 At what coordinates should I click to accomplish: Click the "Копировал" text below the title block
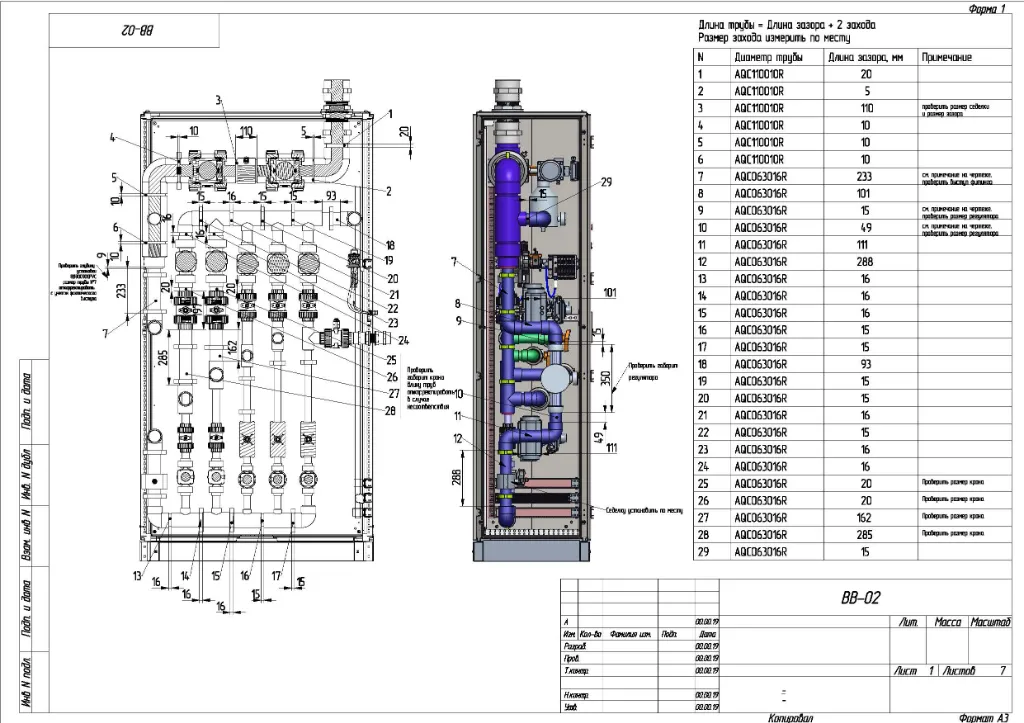pyautogui.click(x=791, y=716)
